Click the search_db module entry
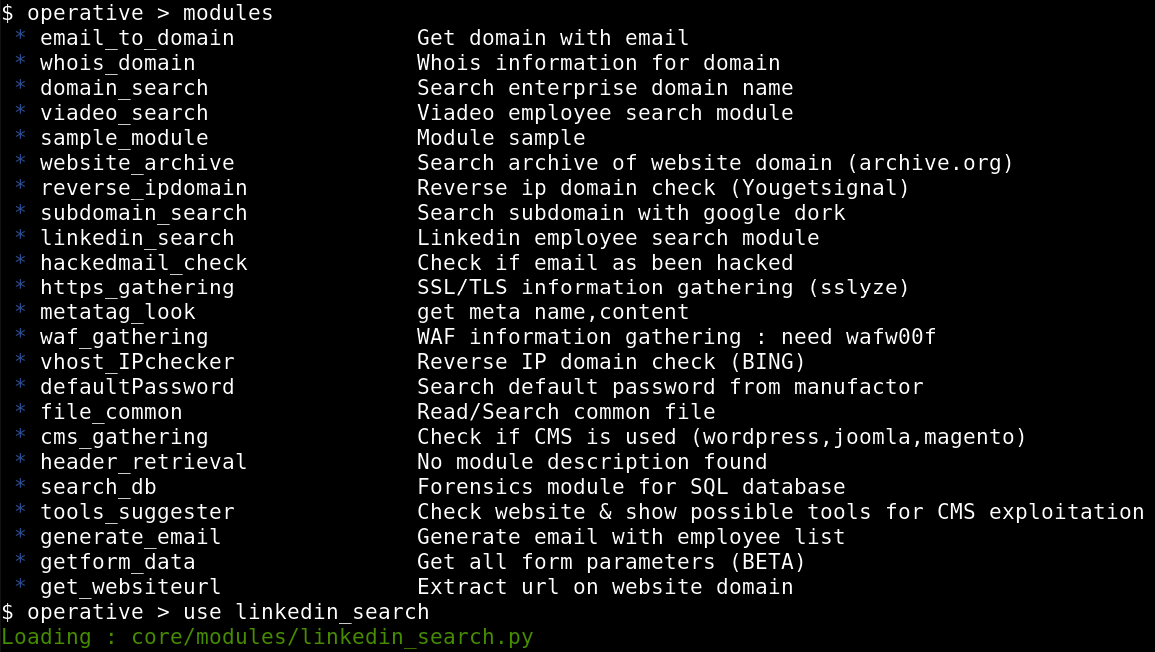The height and width of the screenshot is (652, 1155). coord(98,487)
